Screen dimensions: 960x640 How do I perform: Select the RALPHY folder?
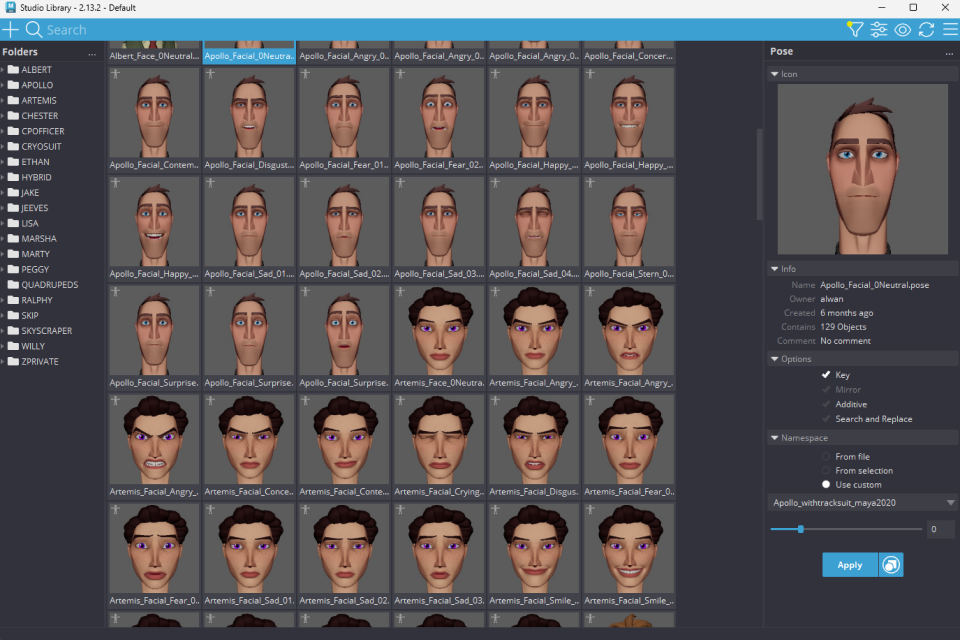(37, 300)
